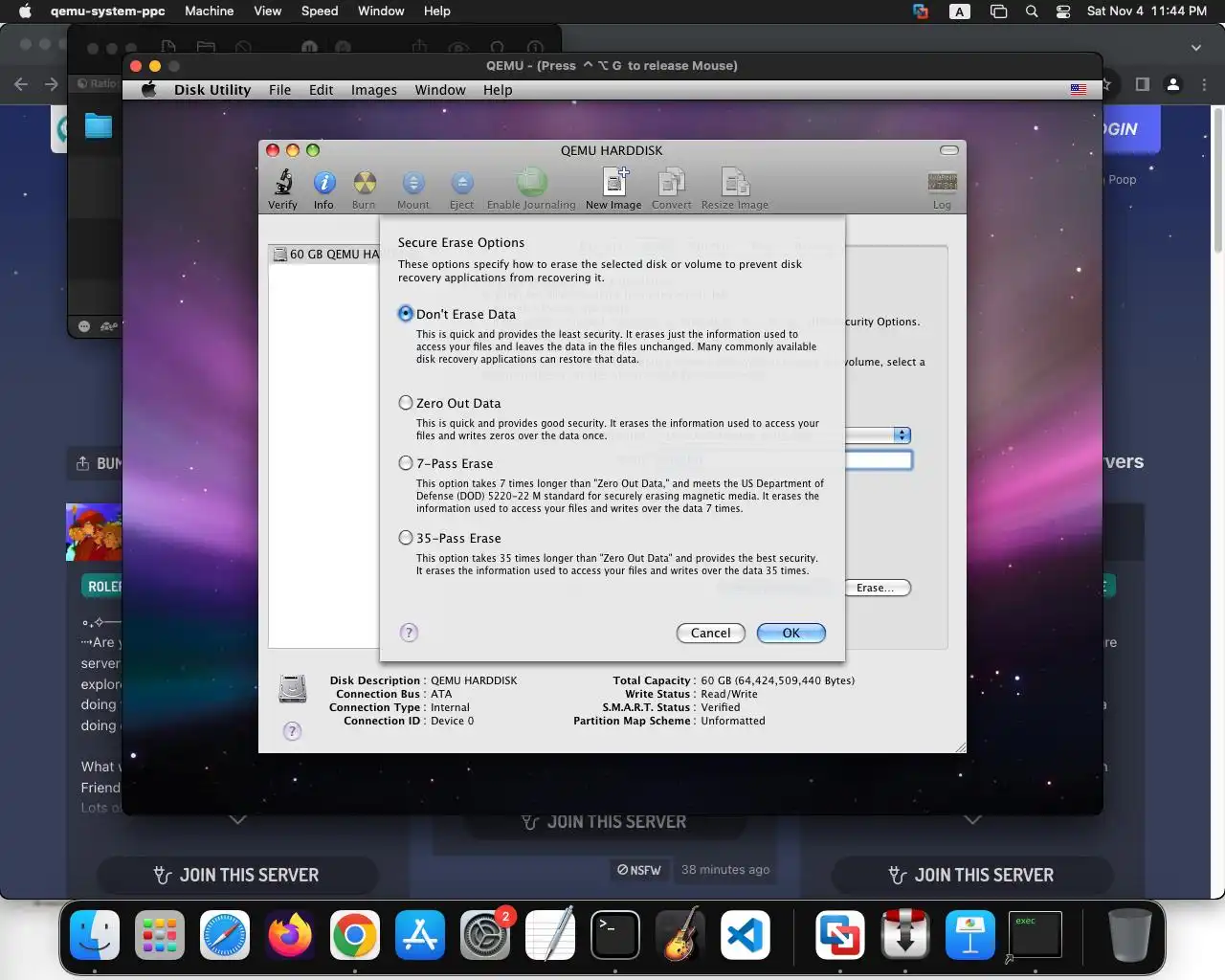Open guest Apple menu in QEMU window

pos(148,90)
